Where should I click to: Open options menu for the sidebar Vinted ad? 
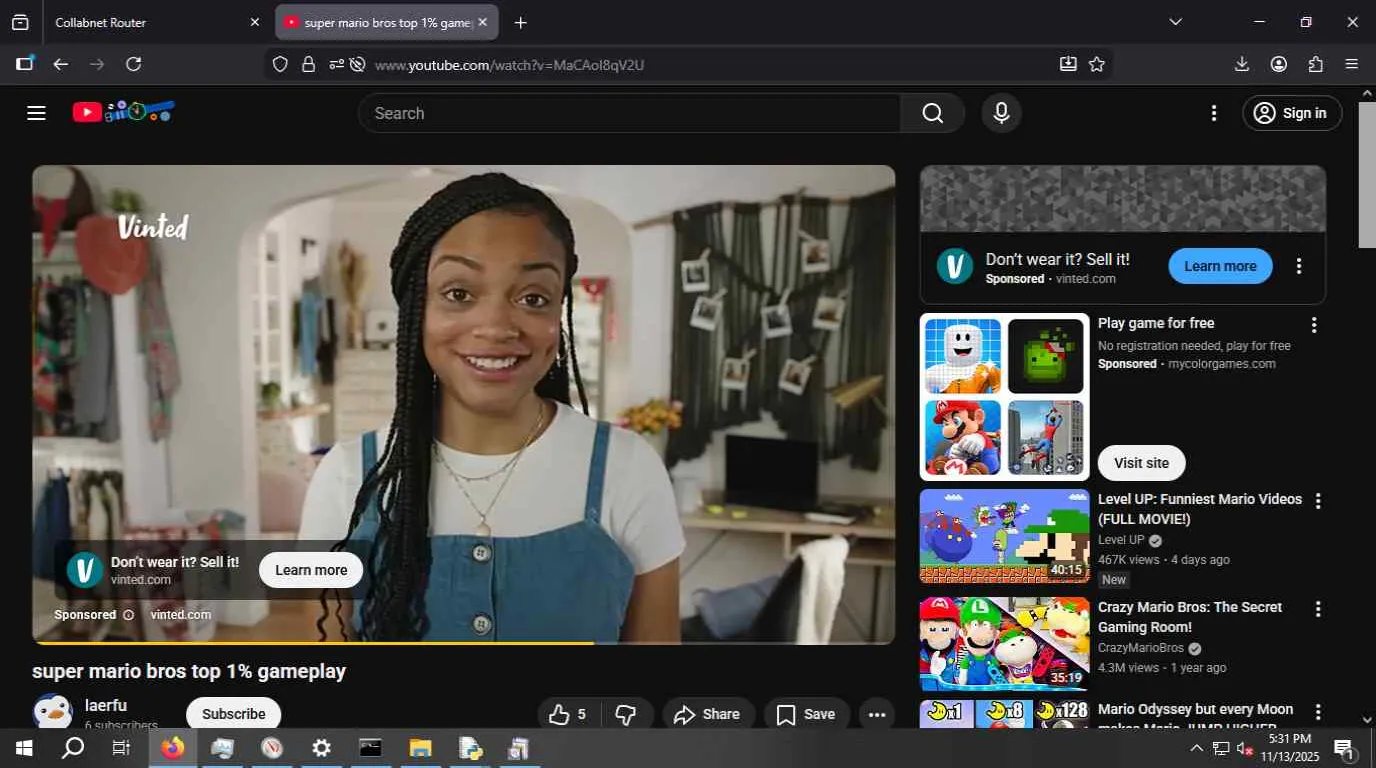(1299, 266)
